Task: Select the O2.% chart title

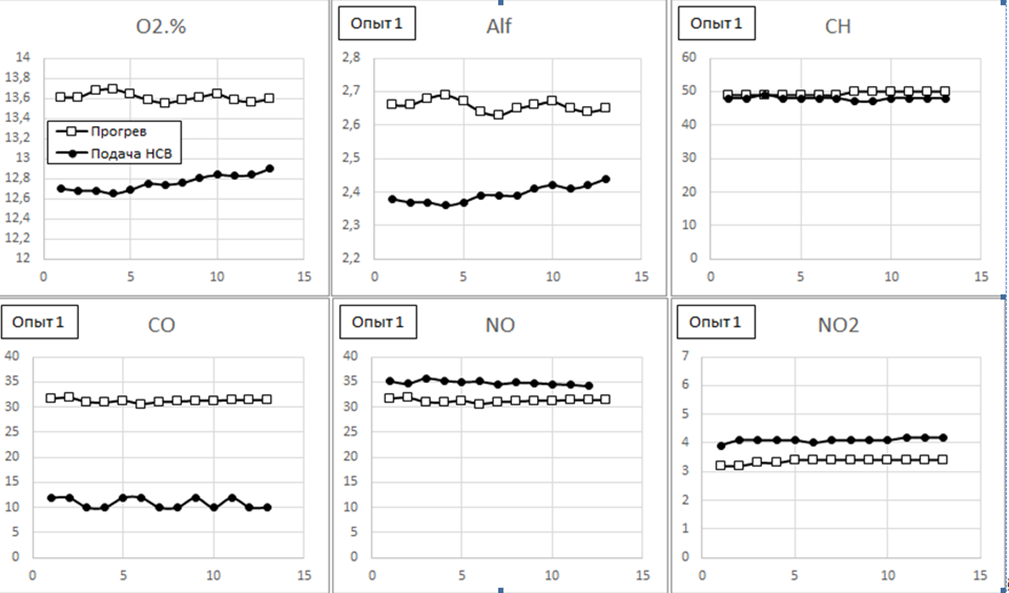Action: click(161, 26)
